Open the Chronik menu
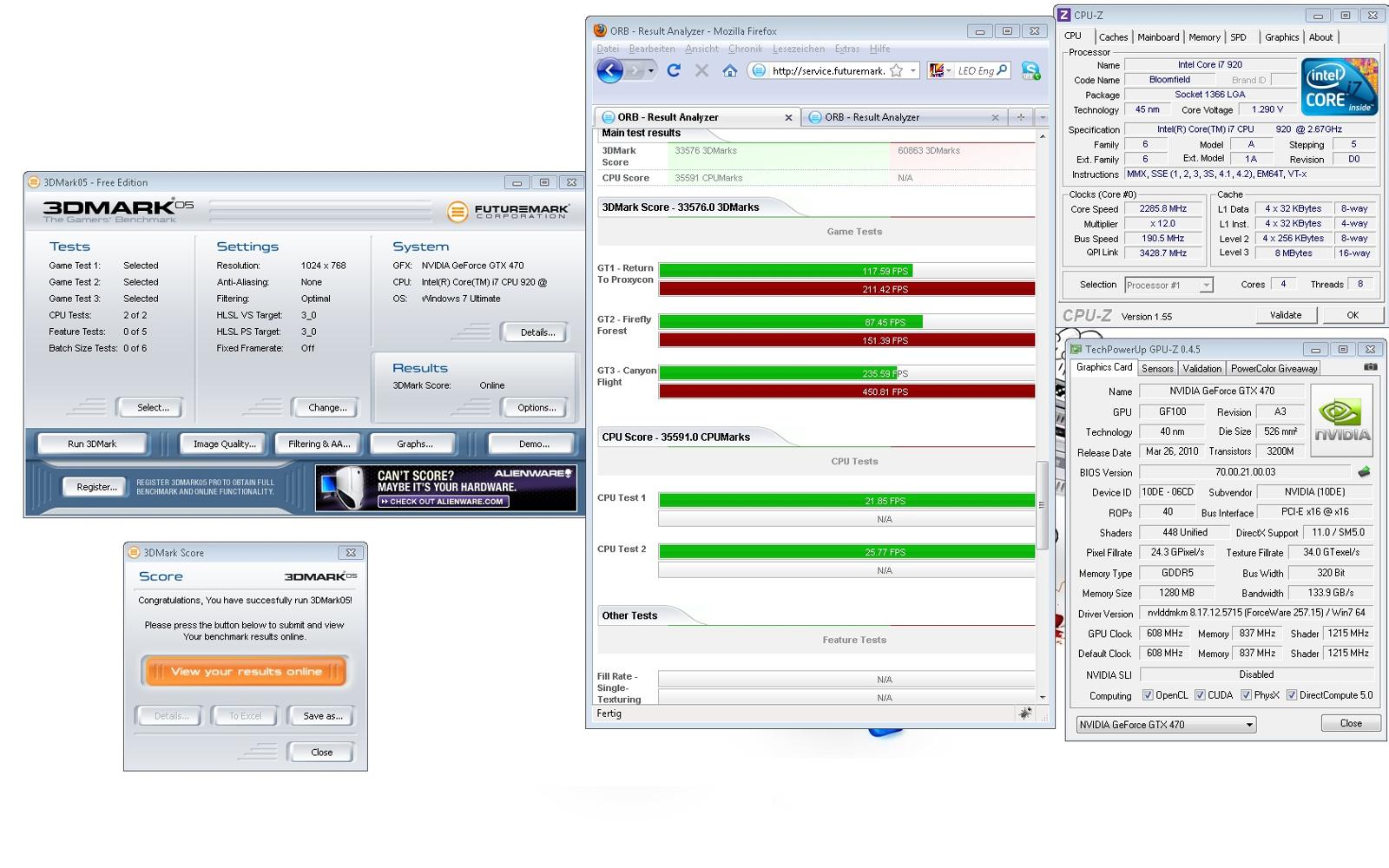Viewport: 1389px width, 868px height. 745,49
